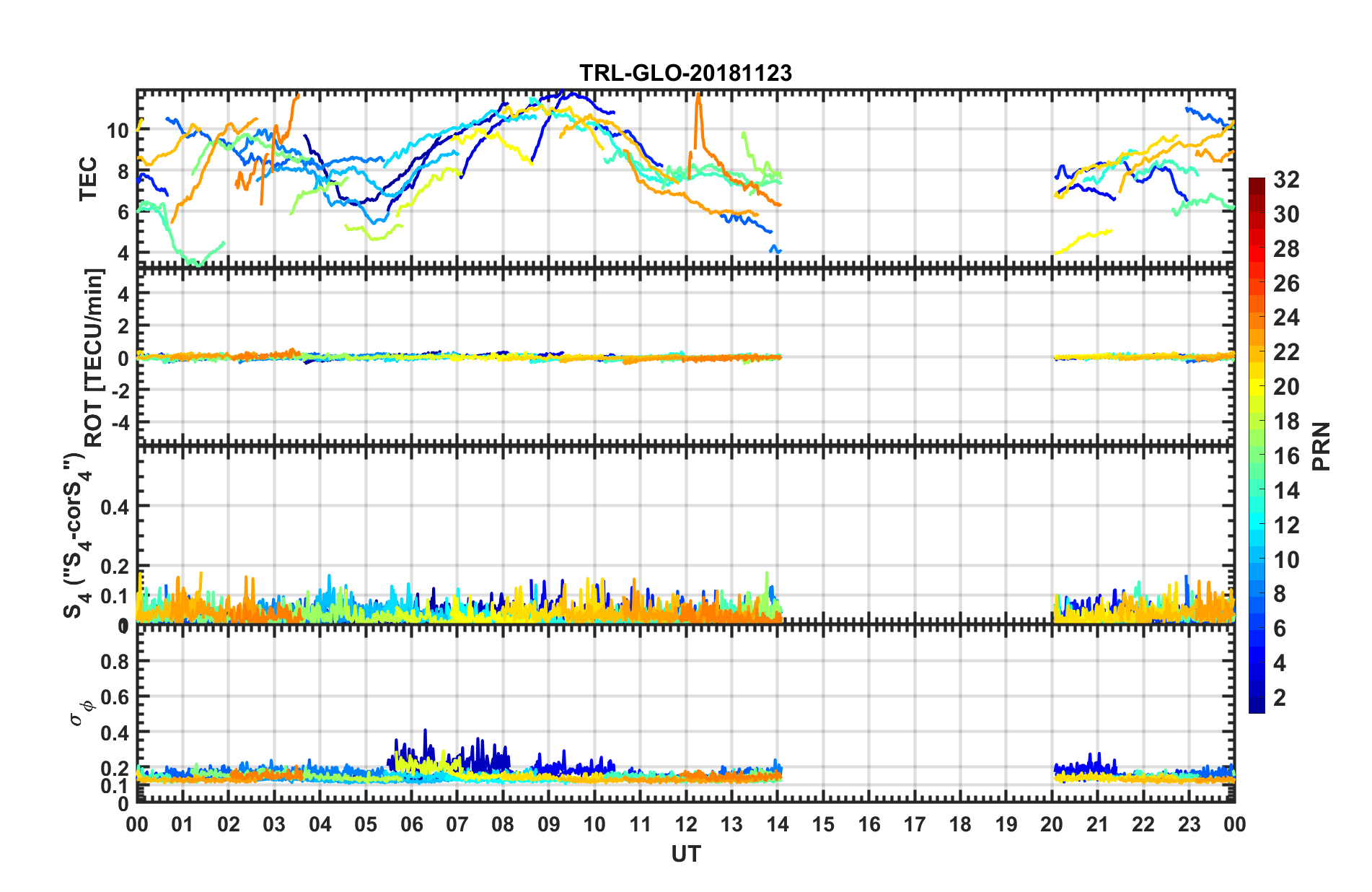Click the "05" hour tick label

pos(366,824)
